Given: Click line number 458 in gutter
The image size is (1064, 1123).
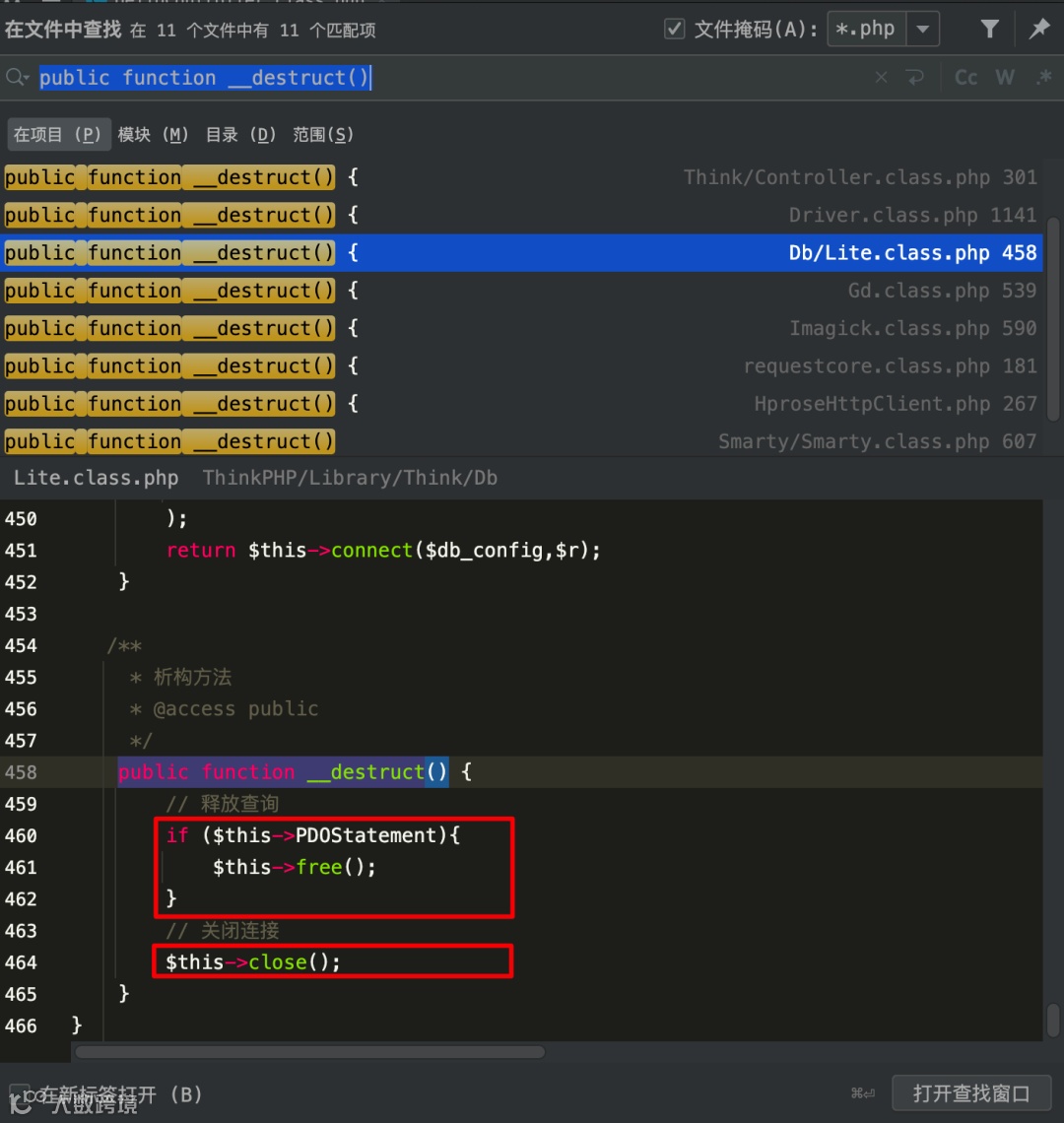Looking at the screenshot, I should pos(21,772).
